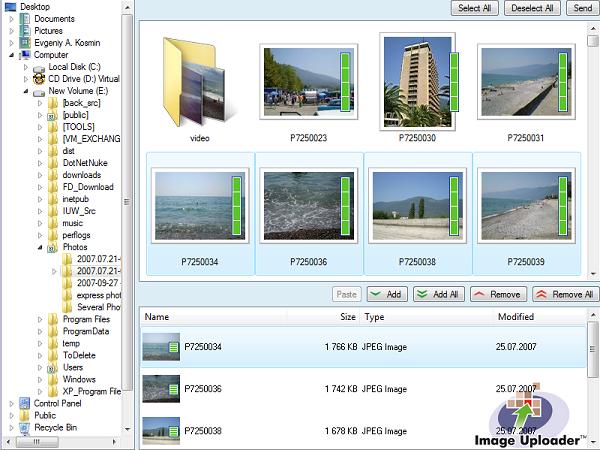Click the Windows folder icon
600x450 pixels.
coord(53,380)
